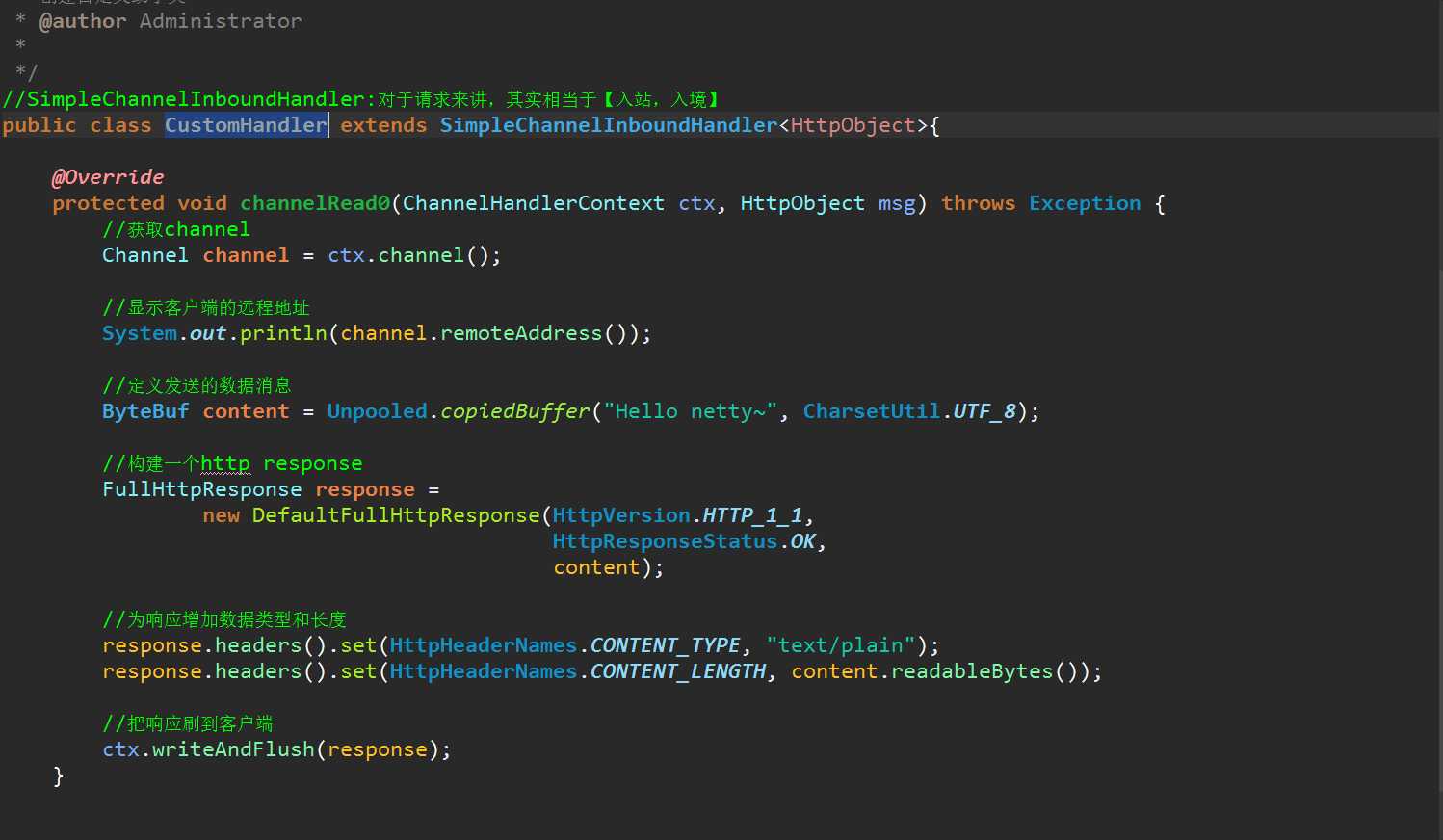Click the System class in println line
The height and width of the screenshot is (840, 1443).
tap(140, 333)
